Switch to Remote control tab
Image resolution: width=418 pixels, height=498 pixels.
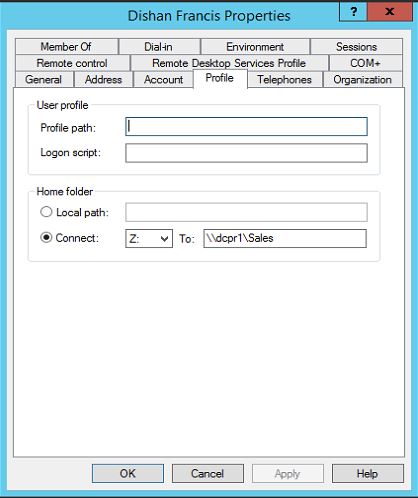coord(72,63)
